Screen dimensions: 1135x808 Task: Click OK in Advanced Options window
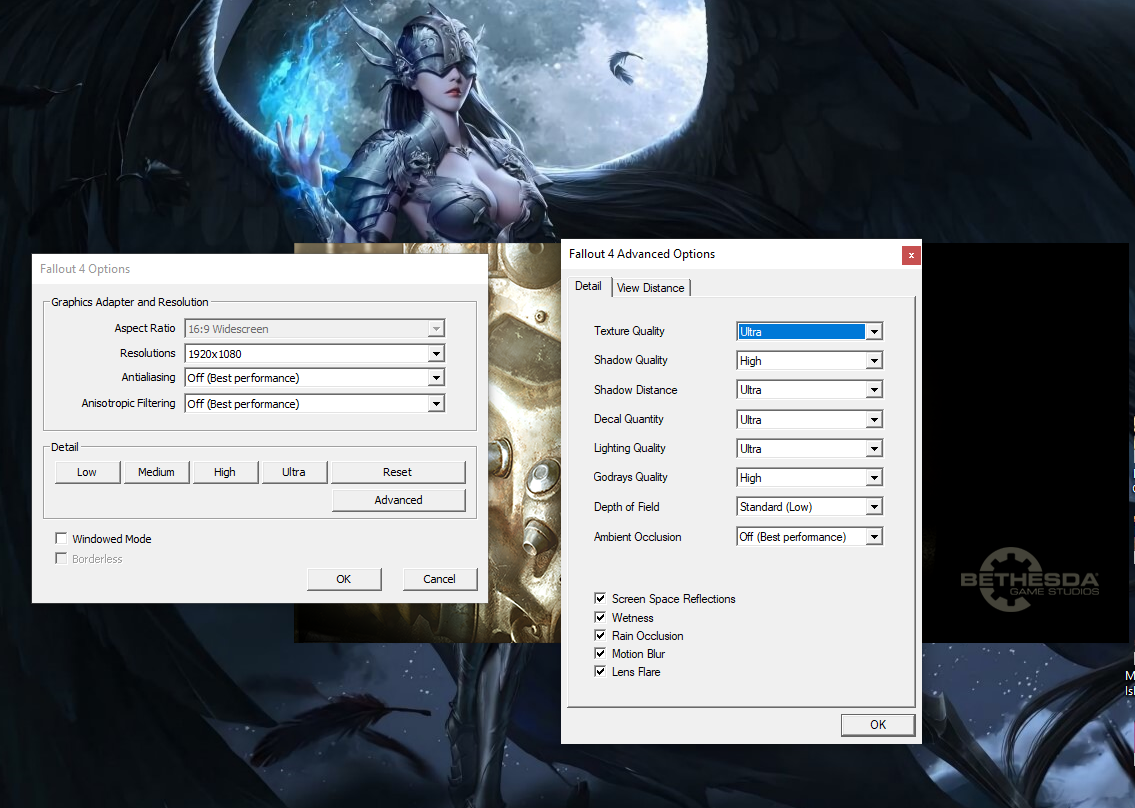pyautogui.click(x=878, y=725)
